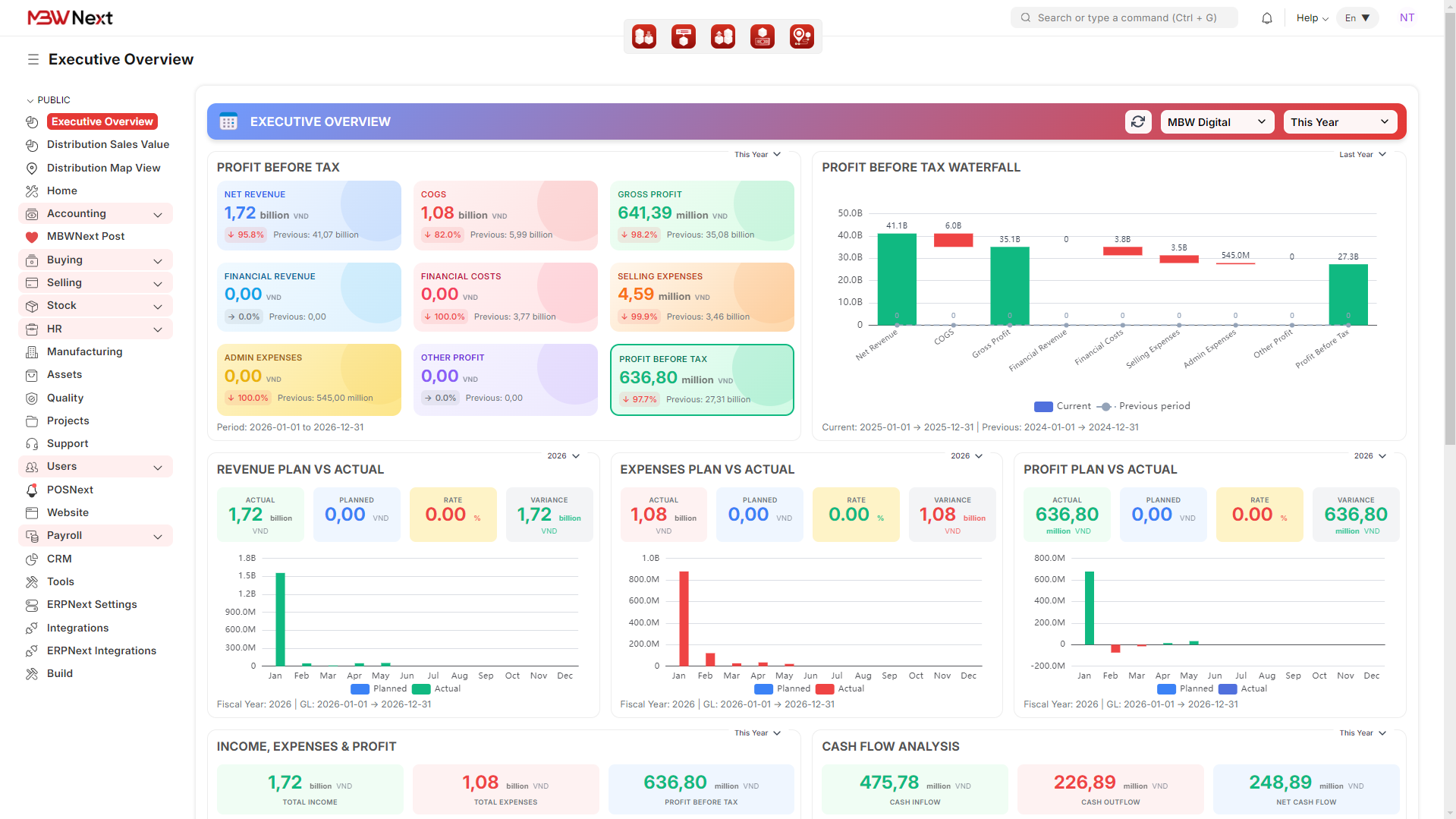Click the Build sidebar icon
The height and width of the screenshot is (819, 1456).
point(32,674)
